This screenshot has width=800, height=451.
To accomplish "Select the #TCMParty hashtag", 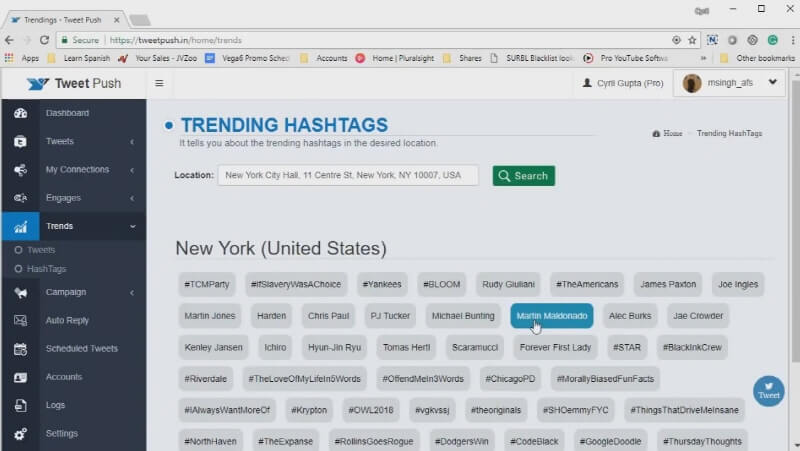I will pyautogui.click(x=207, y=284).
